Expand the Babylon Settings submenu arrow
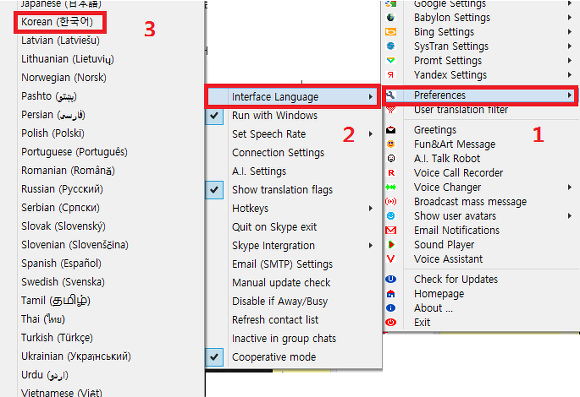Viewport: 580px width, 397px height. point(570,17)
